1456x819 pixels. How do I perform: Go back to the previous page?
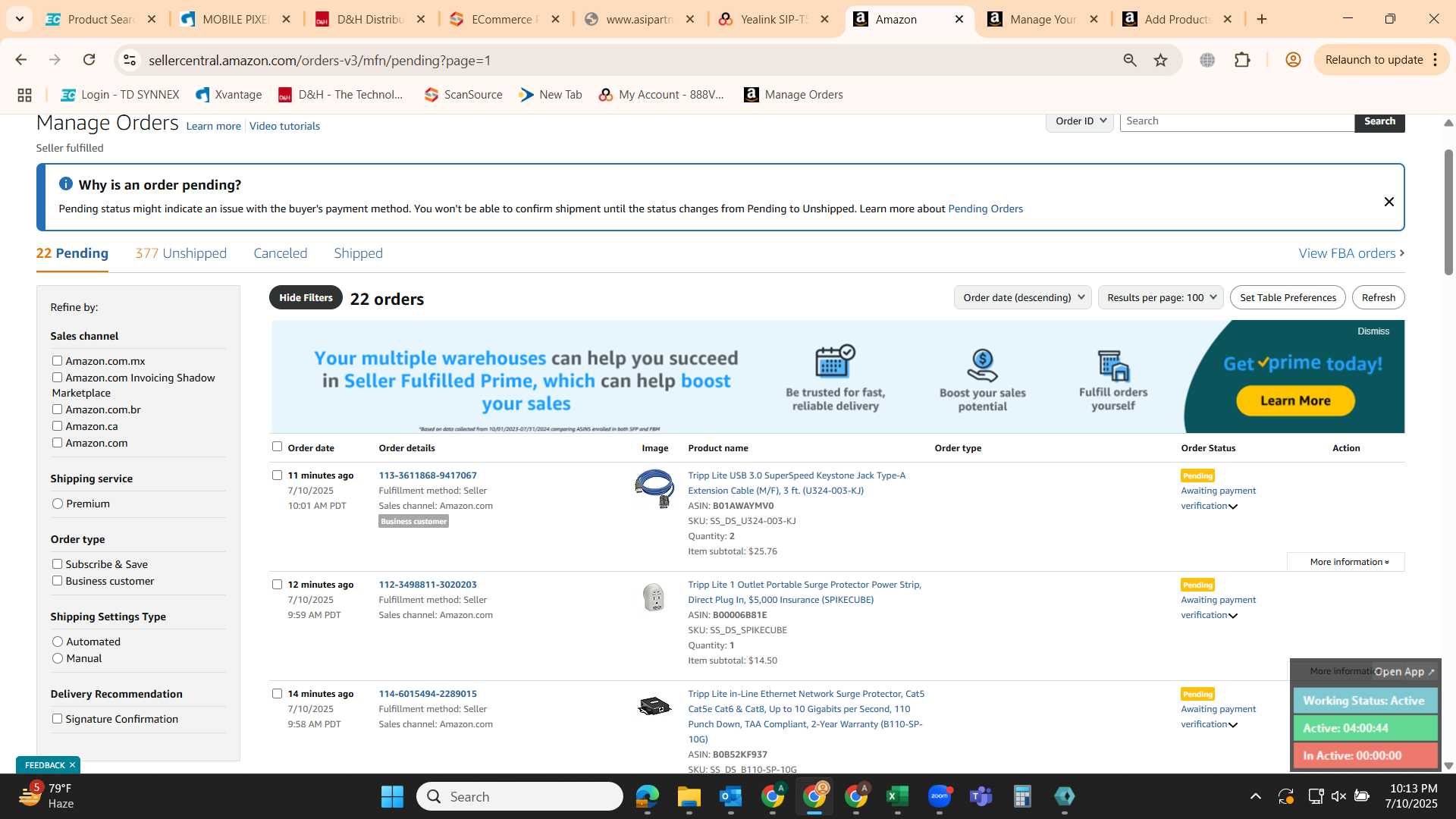tap(21, 60)
